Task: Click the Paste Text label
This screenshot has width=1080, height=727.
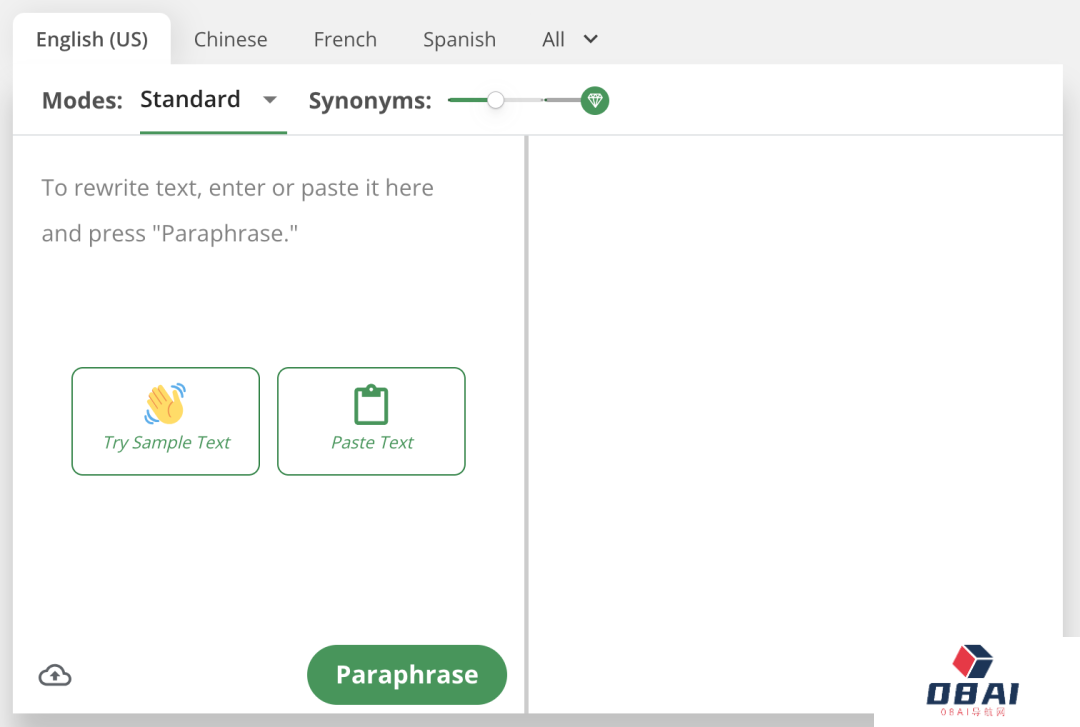Action: pyautogui.click(x=372, y=443)
